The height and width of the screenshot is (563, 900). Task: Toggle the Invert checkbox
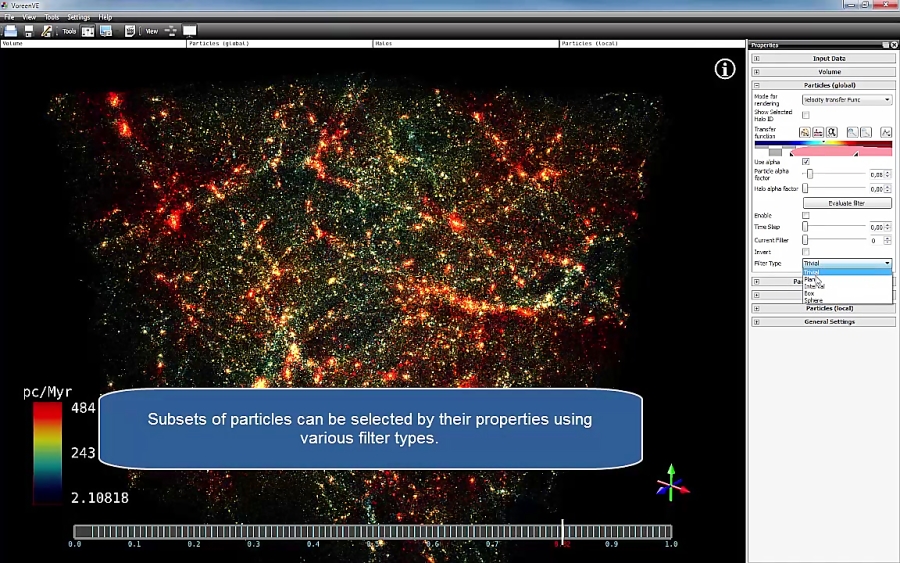pos(806,252)
